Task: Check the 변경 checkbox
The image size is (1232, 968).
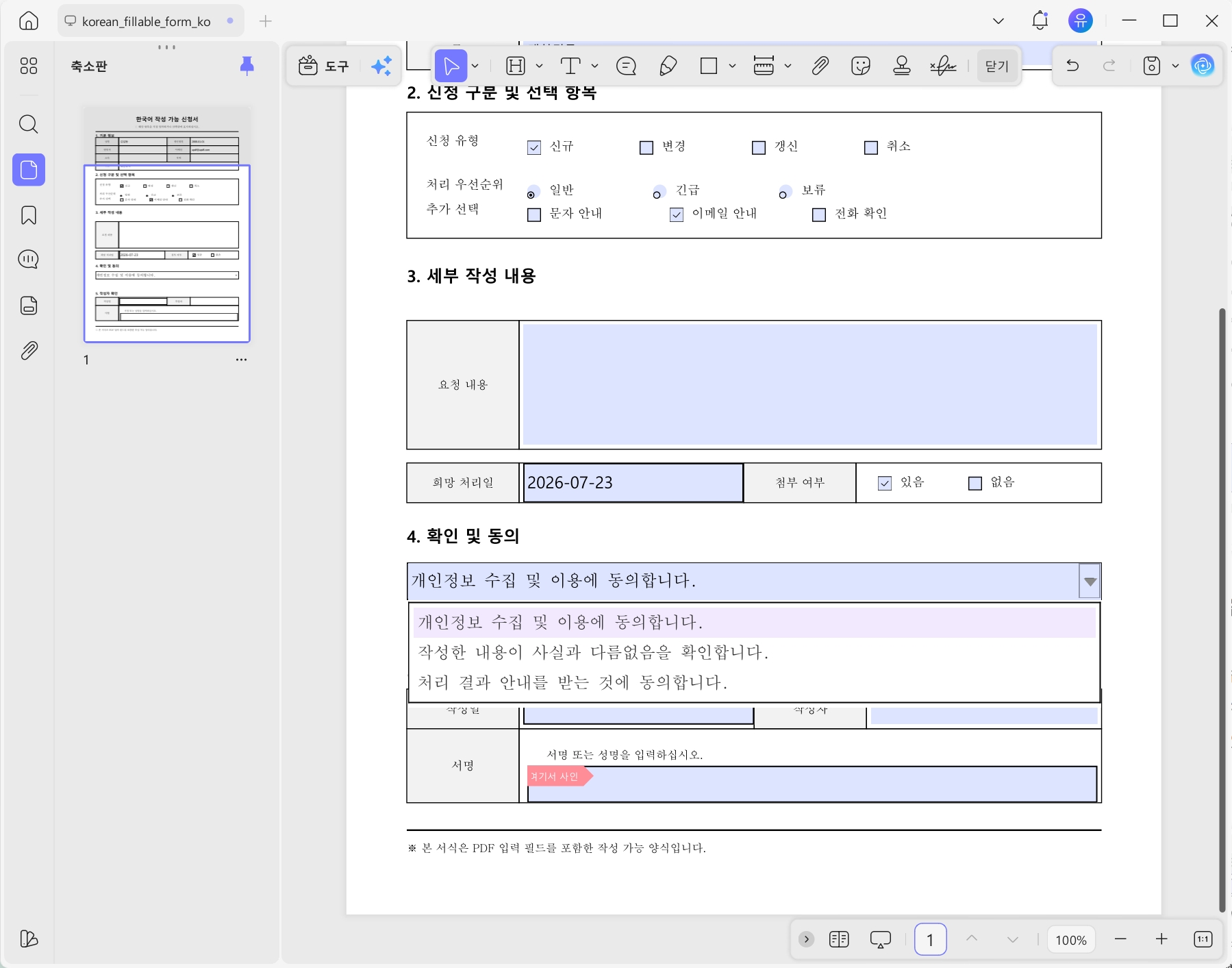Action: 646,147
